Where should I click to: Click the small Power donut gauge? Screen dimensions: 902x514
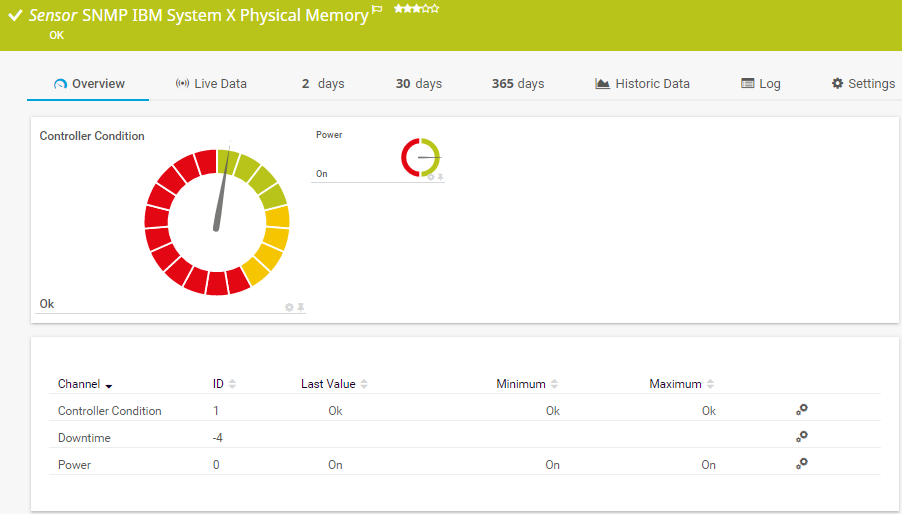pos(421,157)
